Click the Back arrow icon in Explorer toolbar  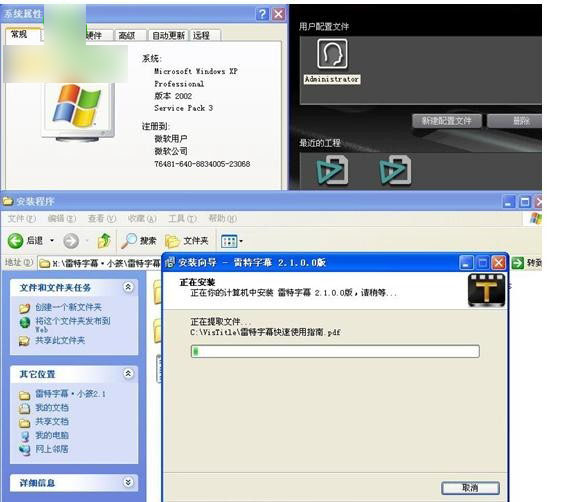pyautogui.click(x=15, y=241)
